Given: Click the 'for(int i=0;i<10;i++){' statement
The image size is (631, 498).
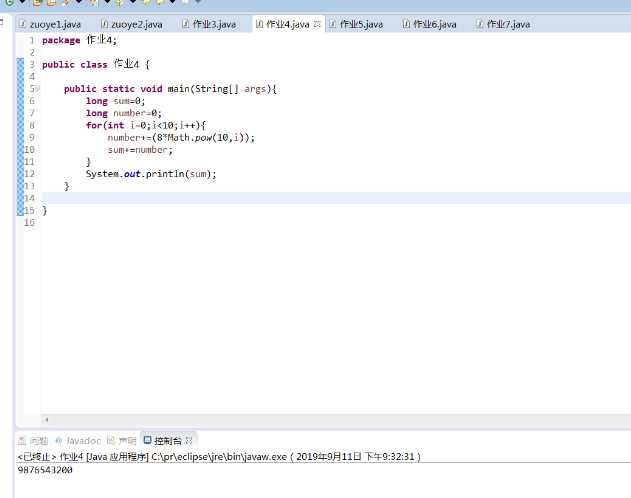Looking at the screenshot, I should 146,125.
